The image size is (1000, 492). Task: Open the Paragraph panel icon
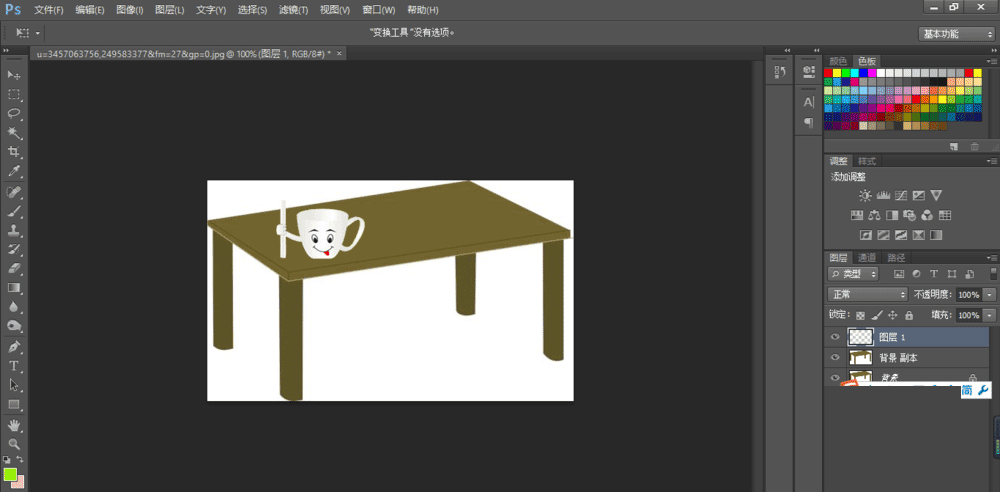click(809, 122)
